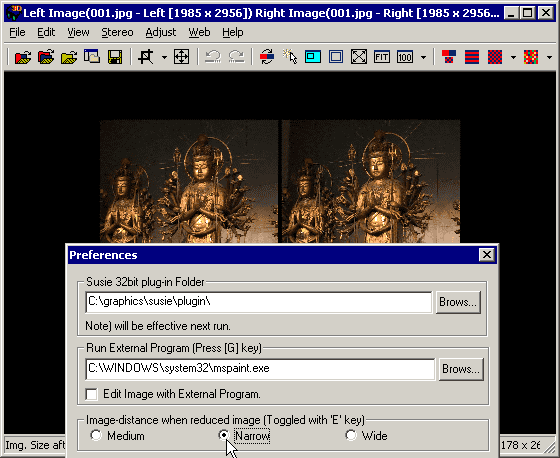Click the external program path field
This screenshot has height=458, width=560.
point(260,369)
